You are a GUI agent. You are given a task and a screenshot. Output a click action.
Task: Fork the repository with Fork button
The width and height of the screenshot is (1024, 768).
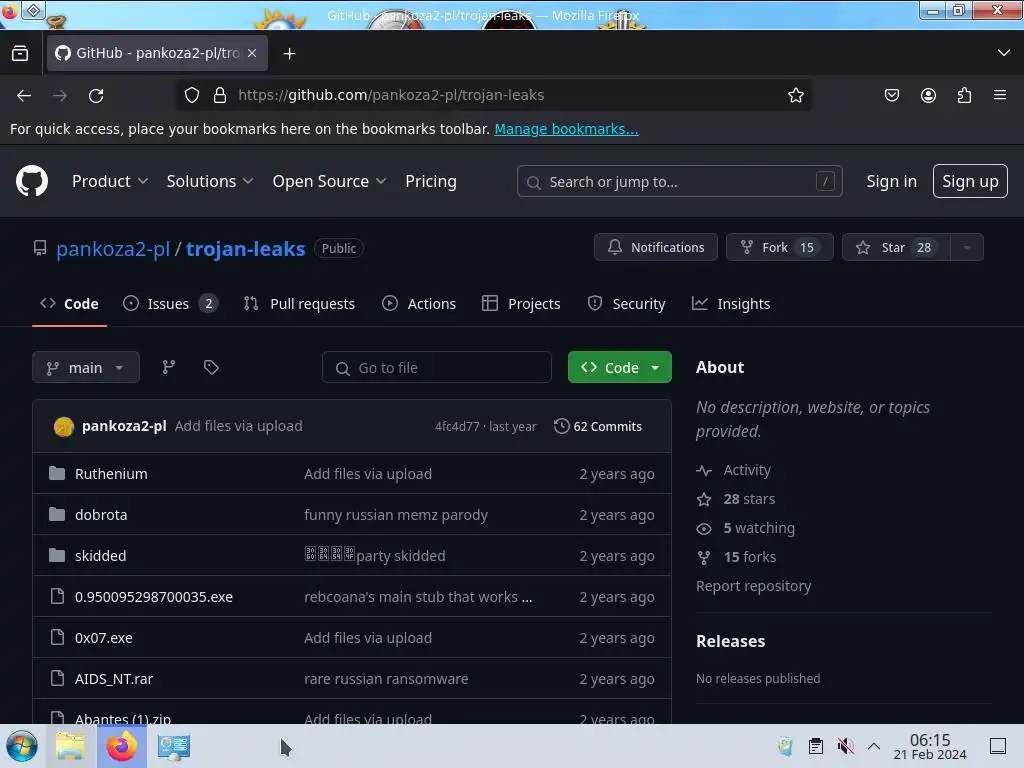pos(779,248)
